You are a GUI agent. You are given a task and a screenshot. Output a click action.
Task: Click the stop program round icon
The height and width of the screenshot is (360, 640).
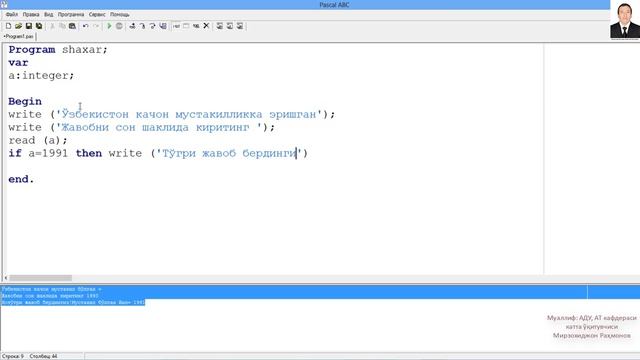119,26
